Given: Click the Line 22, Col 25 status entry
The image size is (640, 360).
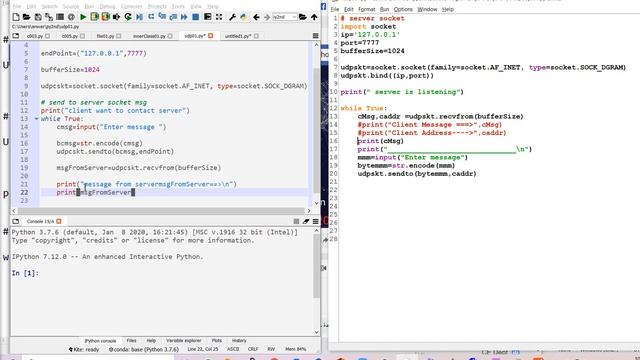Looking at the screenshot, I should [x=203, y=349].
